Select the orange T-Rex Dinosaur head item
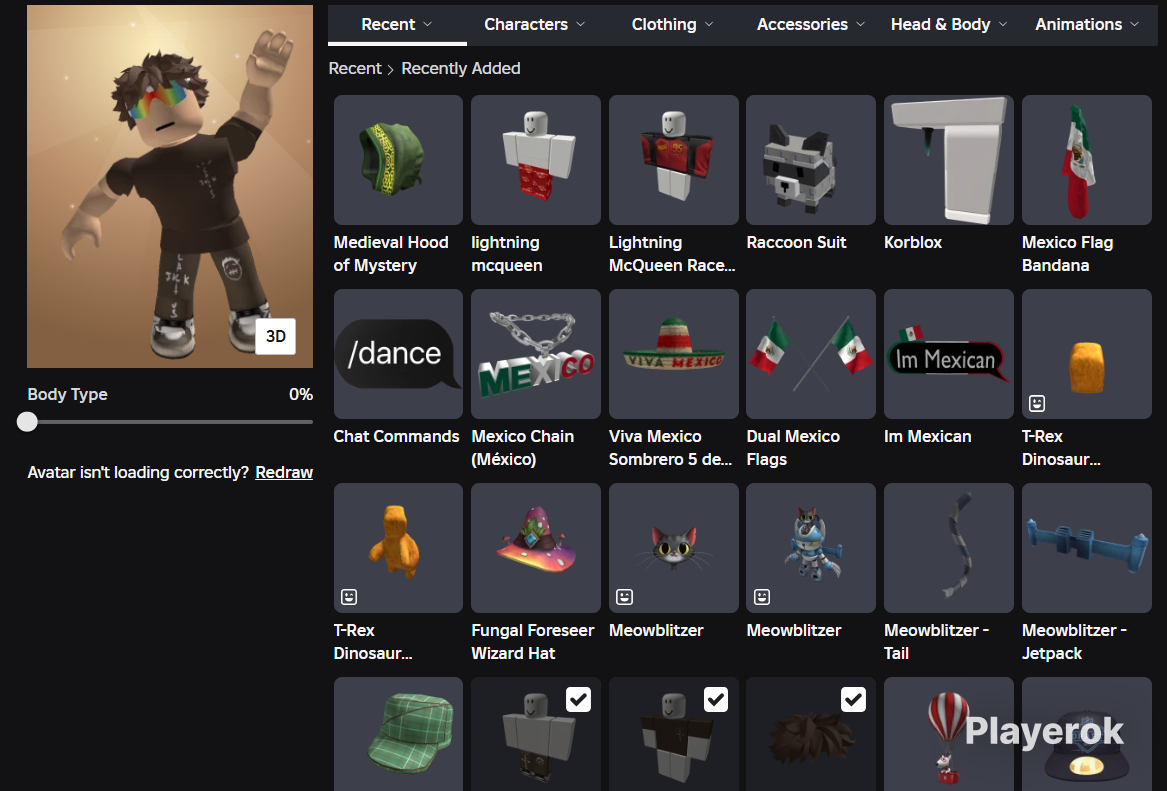The width and height of the screenshot is (1167, 791). pyautogui.click(x=1087, y=354)
